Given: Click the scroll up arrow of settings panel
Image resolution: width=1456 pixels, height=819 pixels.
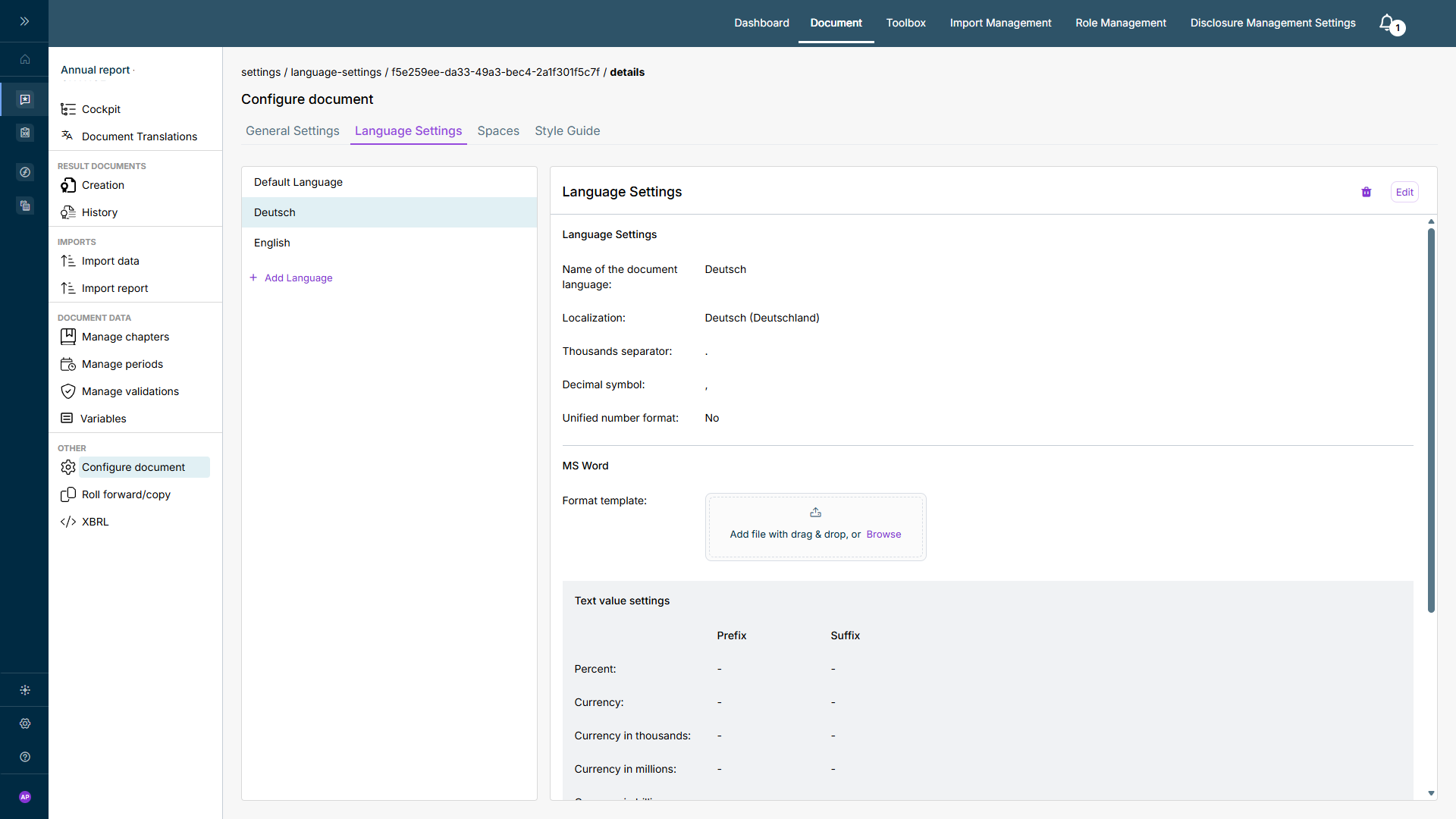Looking at the screenshot, I should (1431, 221).
